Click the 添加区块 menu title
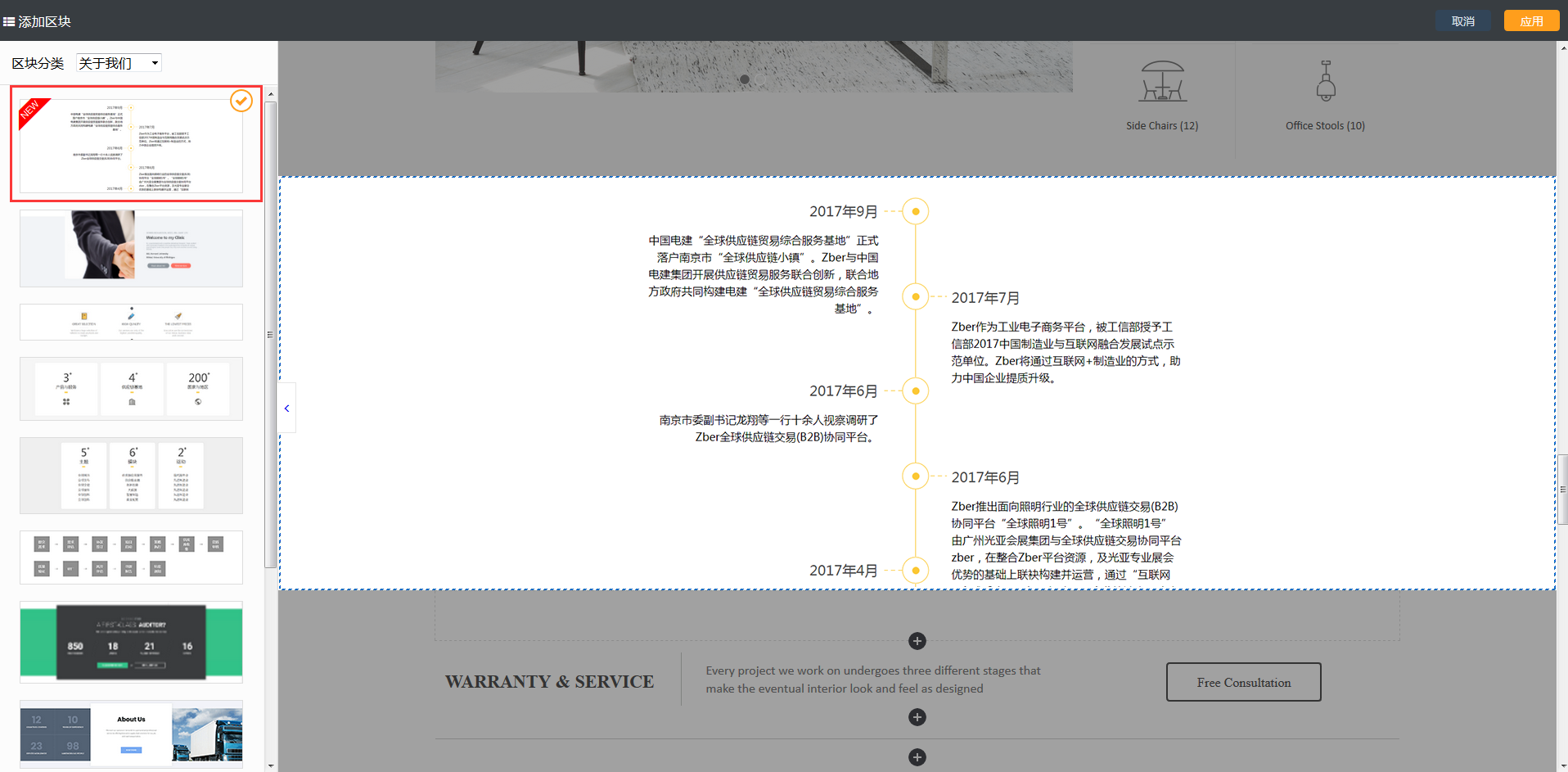The height and width of the screenshot is (772, 1568). (44, 20)
